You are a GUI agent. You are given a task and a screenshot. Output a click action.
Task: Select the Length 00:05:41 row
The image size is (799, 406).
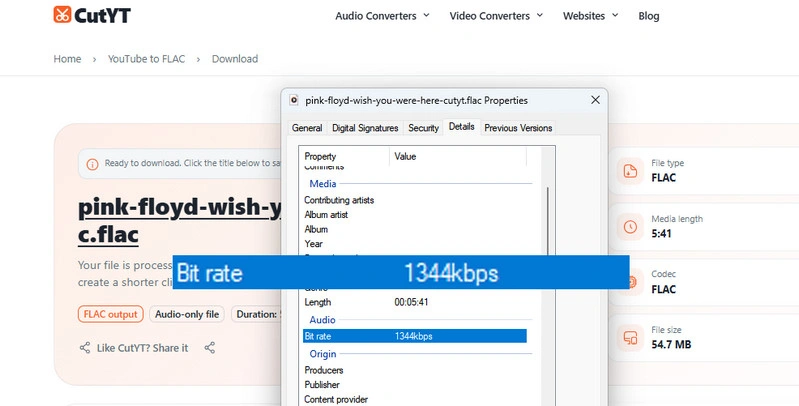pos(414,302)
